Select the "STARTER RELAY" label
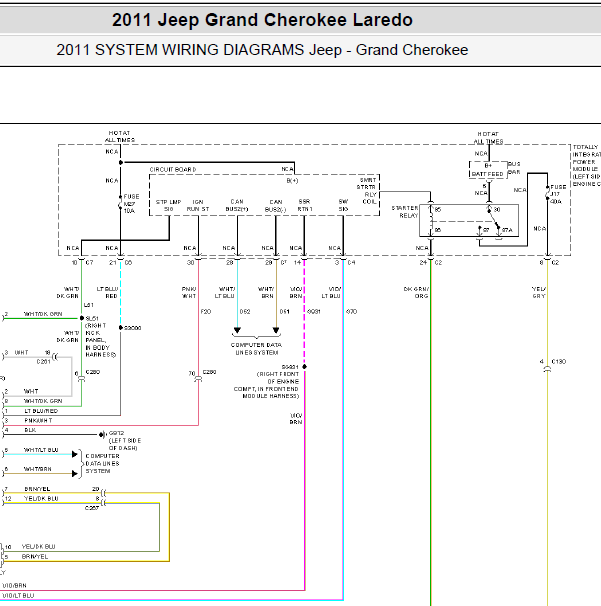The height and width of the screenshot is (606, 601). click(x=405, y=212)
